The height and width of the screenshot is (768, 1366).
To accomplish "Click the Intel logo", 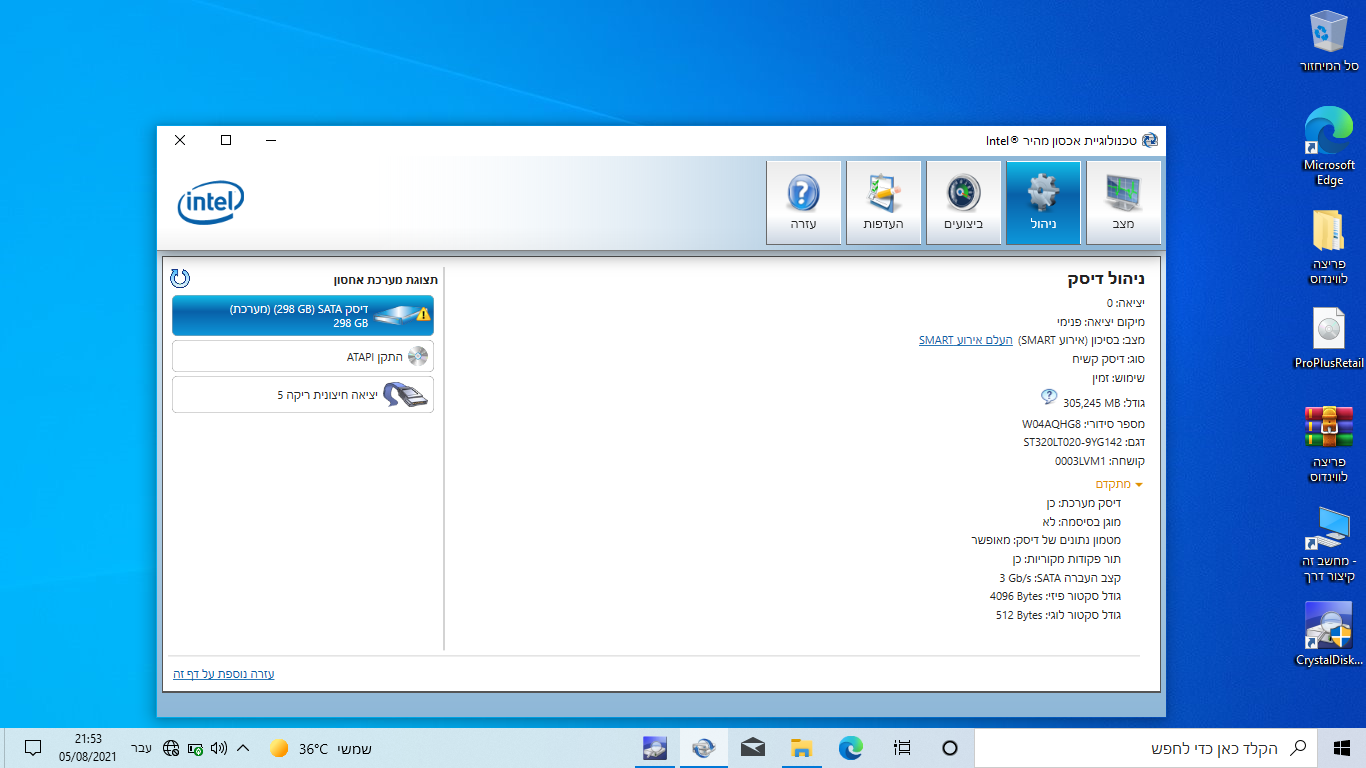I will pos(211,204).
